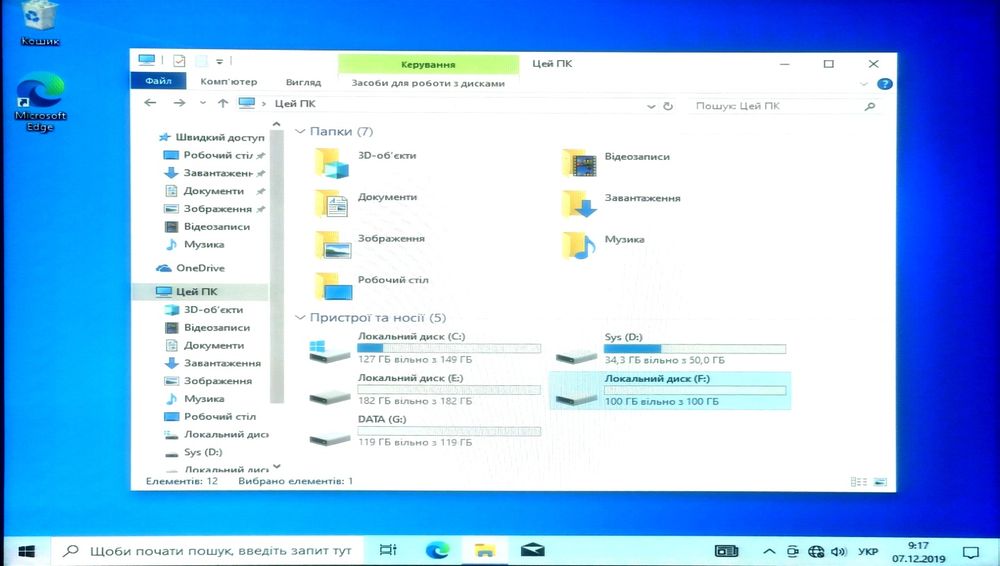
Task: Click the Task View taskbar icon
Action: click(388, 549)
